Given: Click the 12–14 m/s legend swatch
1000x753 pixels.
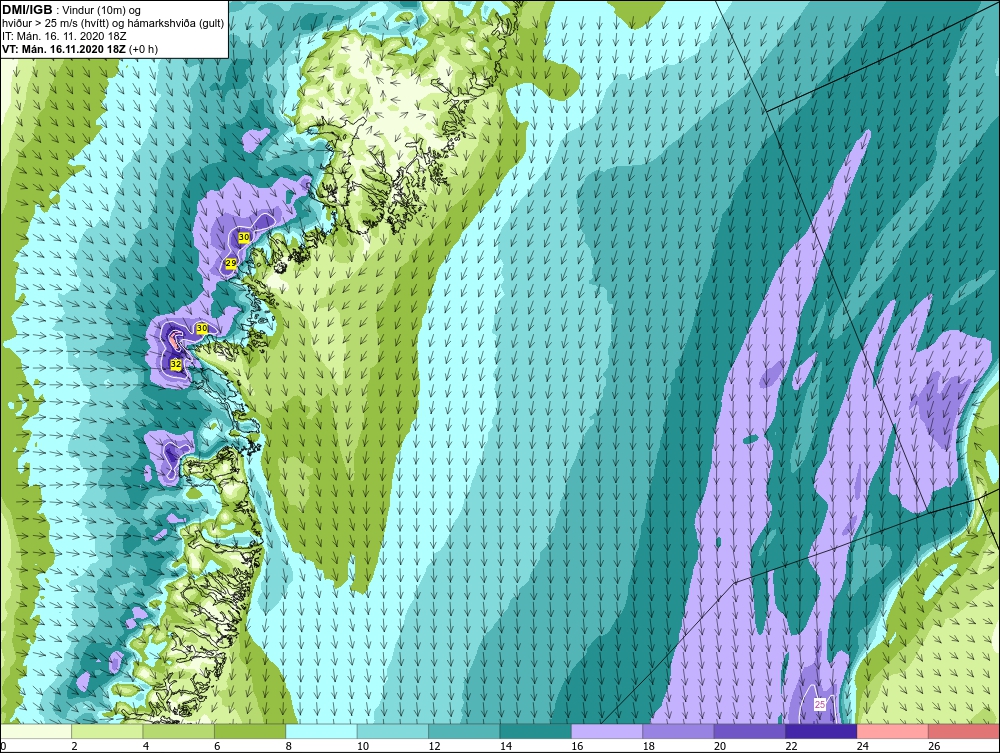Looking at the screenshot, I should point(464,731).
